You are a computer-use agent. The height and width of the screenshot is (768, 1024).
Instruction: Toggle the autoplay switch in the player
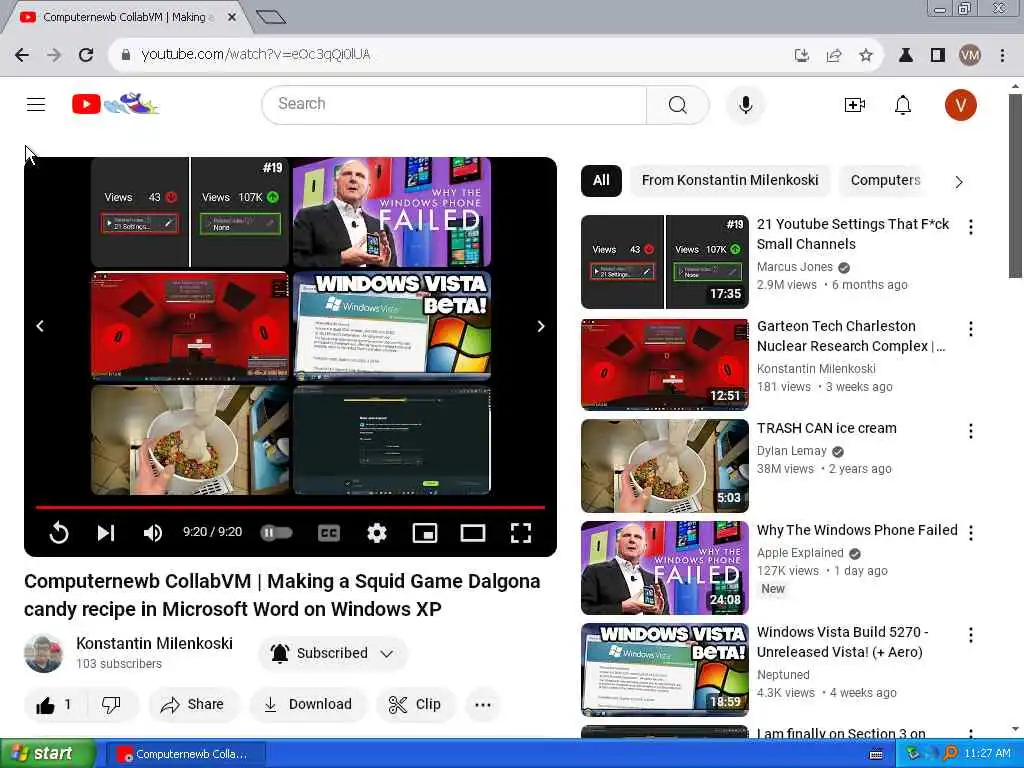click(x=276, y=533)
